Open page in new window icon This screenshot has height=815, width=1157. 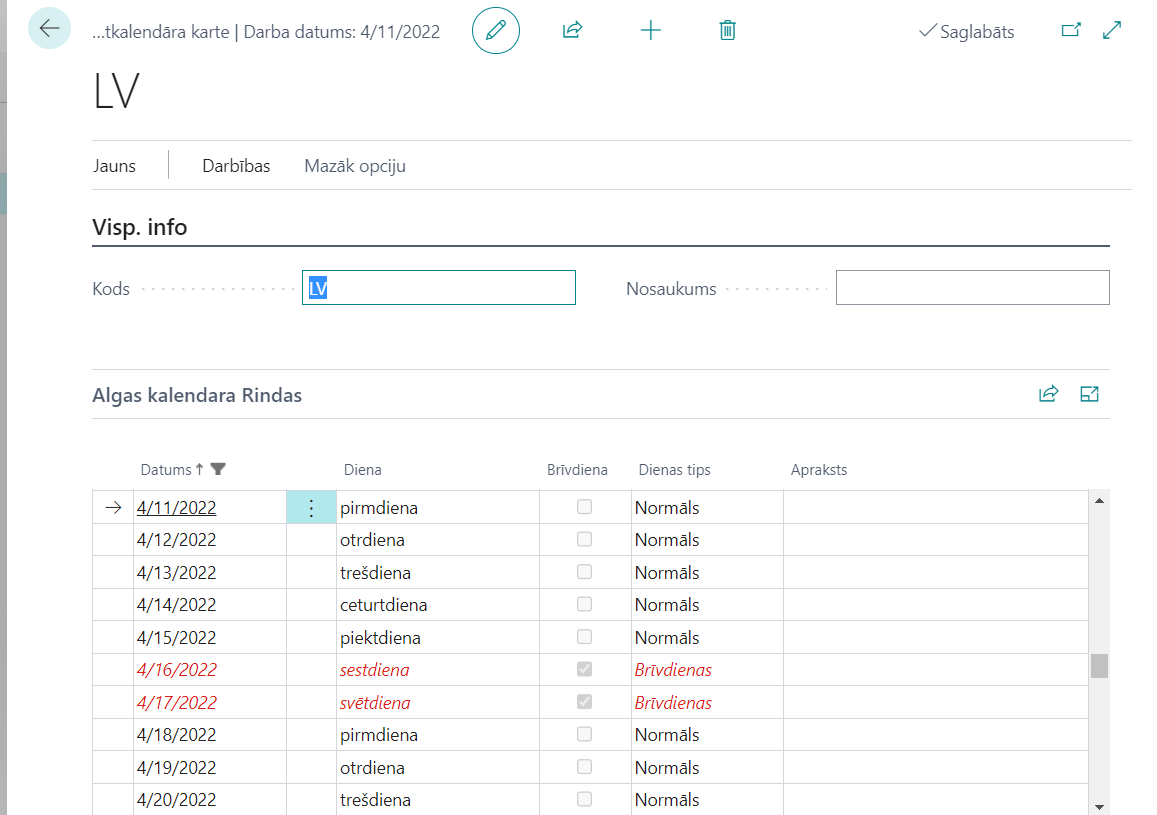(x=1071, y=30)
